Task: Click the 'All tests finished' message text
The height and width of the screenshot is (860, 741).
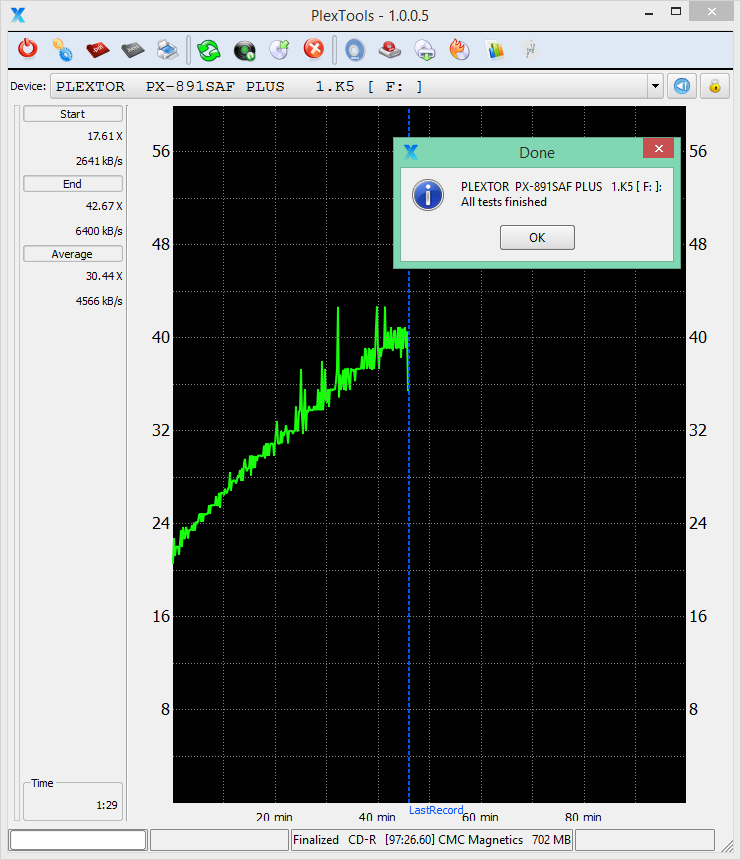Action: pos(504,202)
